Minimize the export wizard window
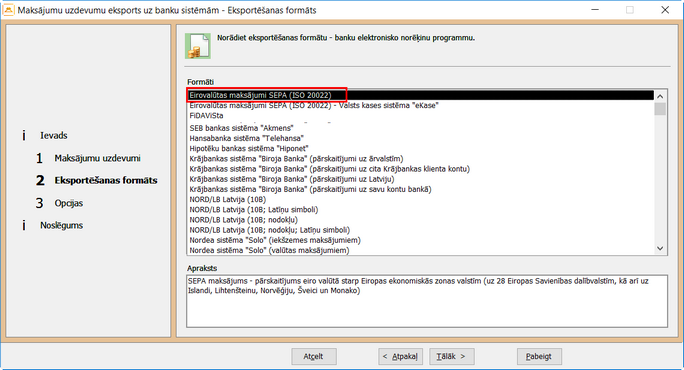Viewport: 684px width, 370px height. tap(595, 10)
